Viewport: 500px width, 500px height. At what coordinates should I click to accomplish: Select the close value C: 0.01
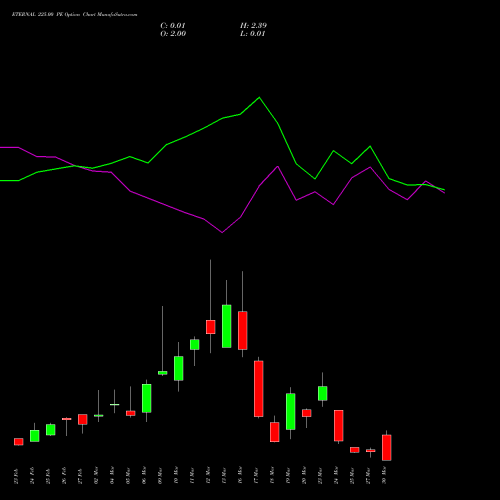pyautogui.click(x=173, y=26)
